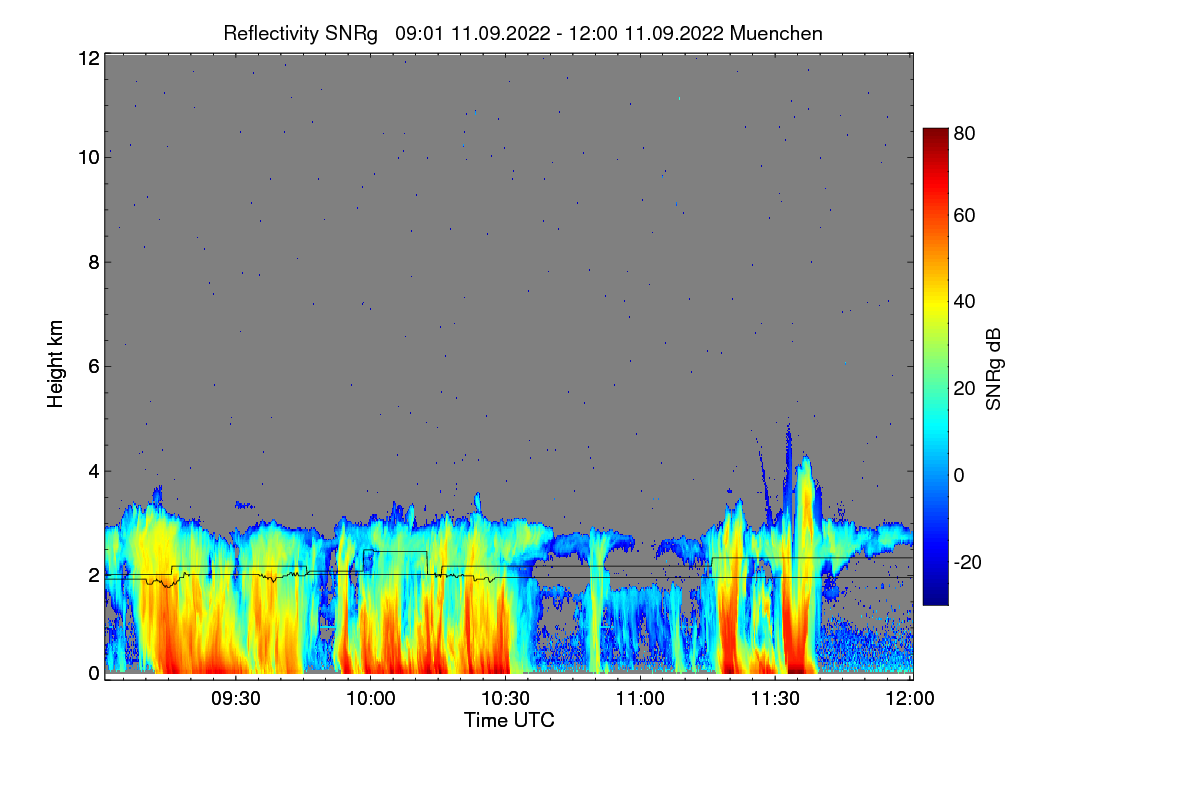This screenshot has width=1200, height=800.
Task: Click the colorbar label 40
Action: coord(965,302)
